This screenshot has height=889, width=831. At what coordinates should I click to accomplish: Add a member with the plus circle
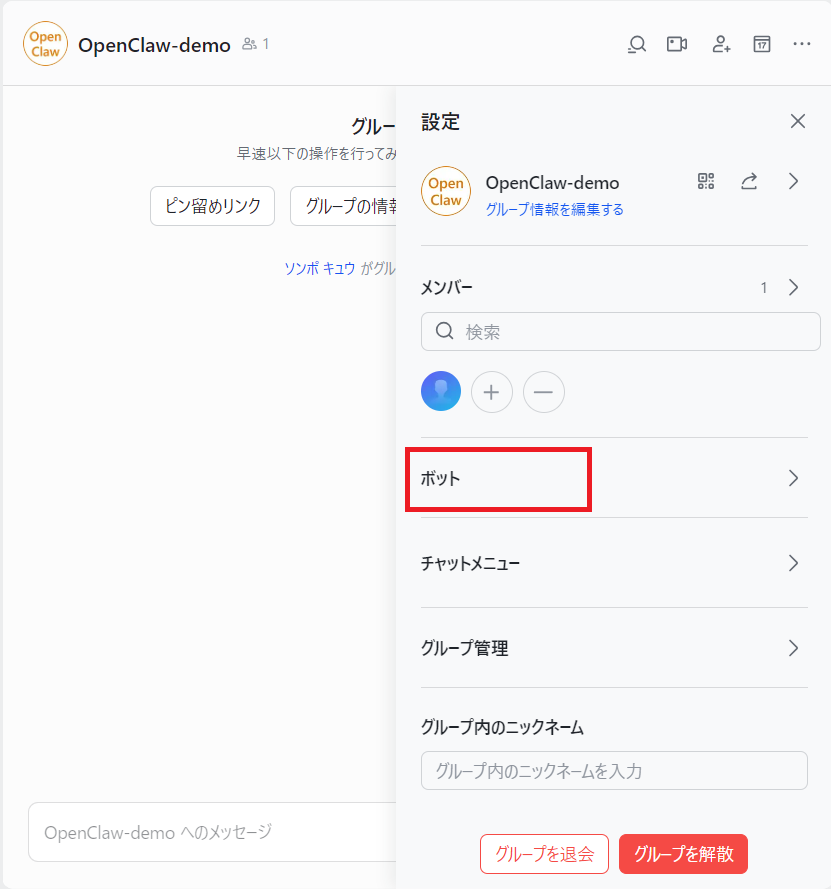pos(491,392)
